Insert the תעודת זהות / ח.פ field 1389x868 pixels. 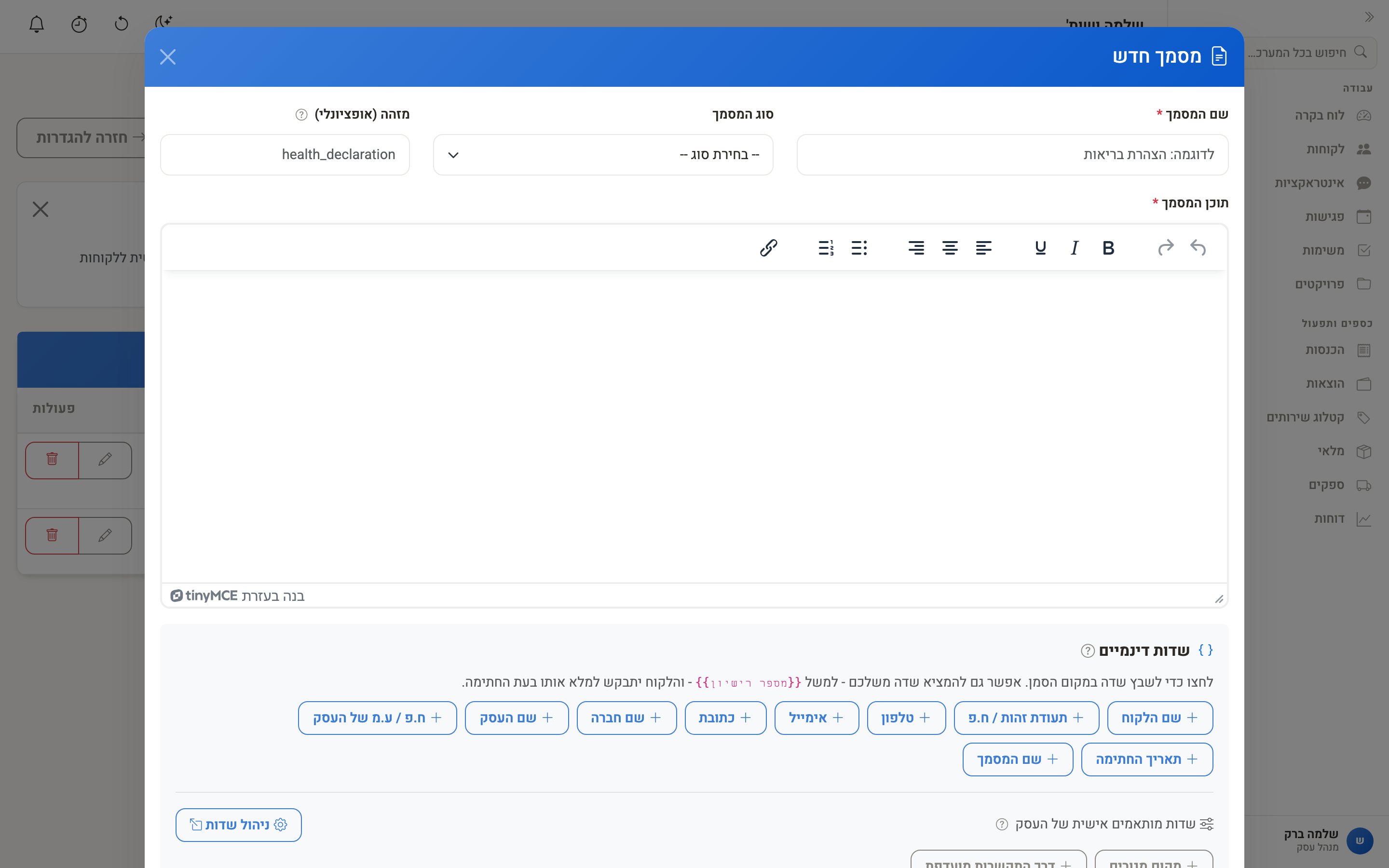tap(1026, 718)
